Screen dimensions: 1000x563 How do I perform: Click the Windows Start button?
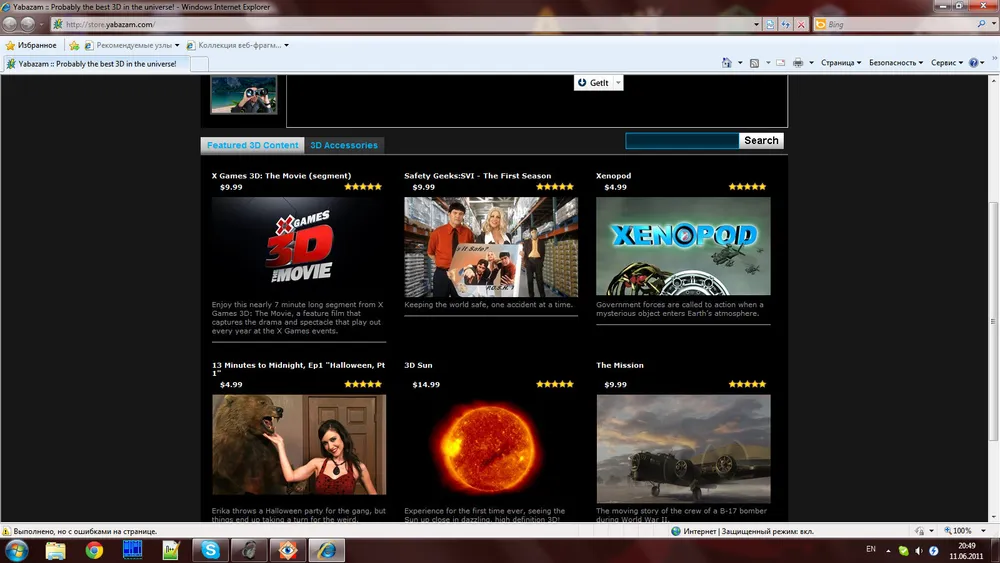pos(17,550)
